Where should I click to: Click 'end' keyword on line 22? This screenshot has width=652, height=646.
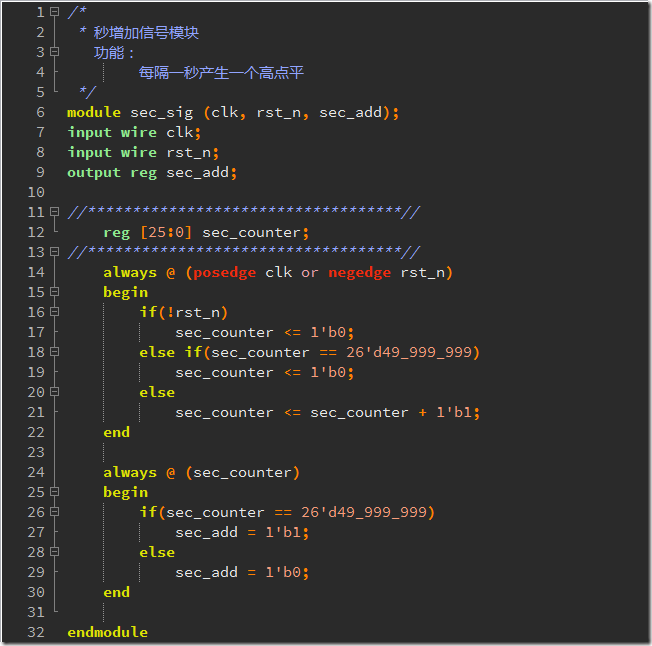[x=116, y=432]
